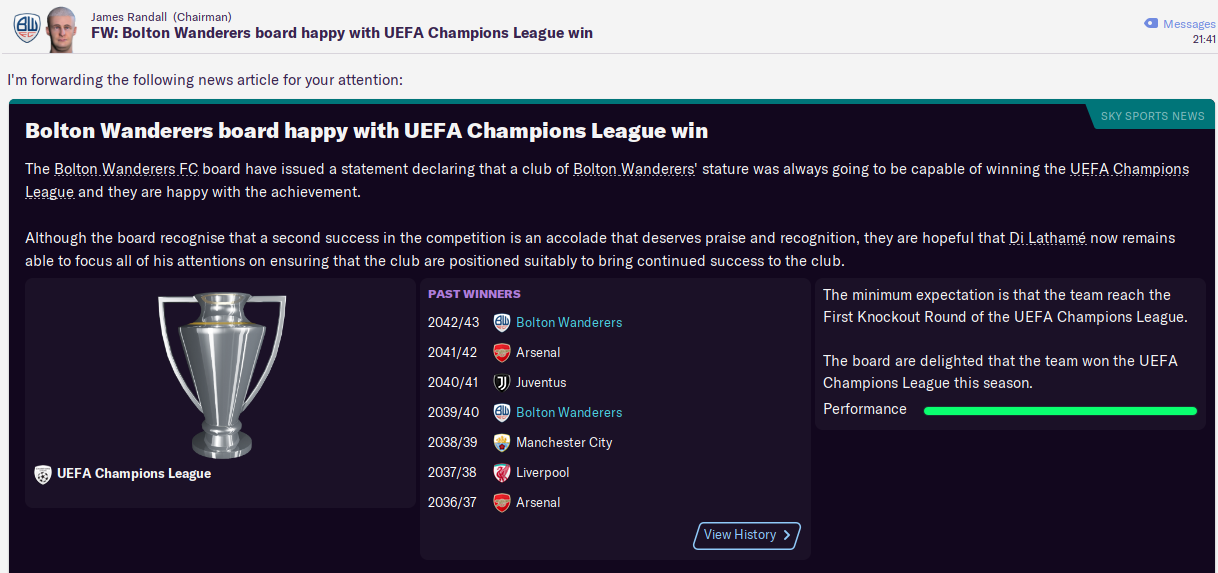Open the Messages icon at top right

click(1151, 23)
